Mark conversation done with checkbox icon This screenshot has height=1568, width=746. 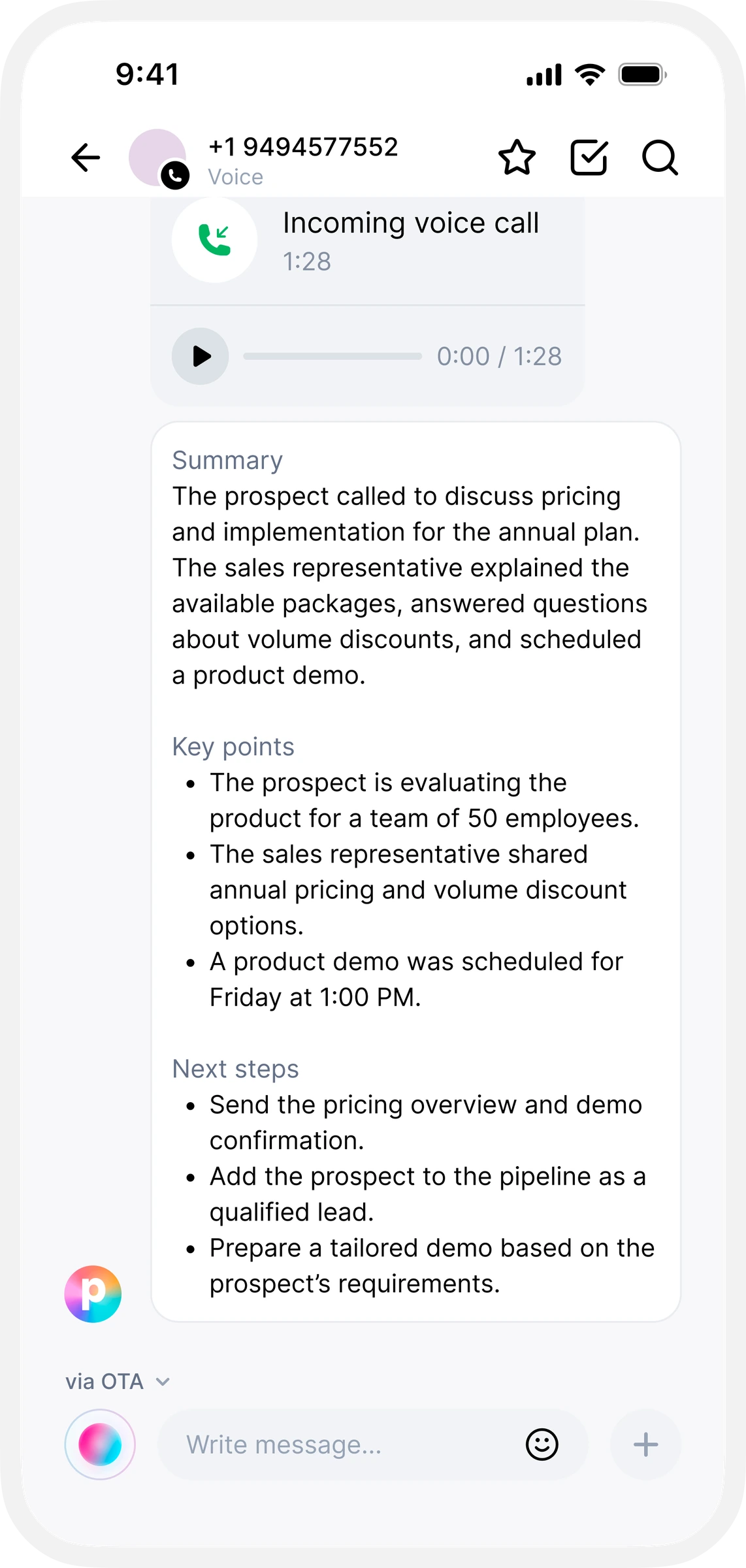click(589, 157)
